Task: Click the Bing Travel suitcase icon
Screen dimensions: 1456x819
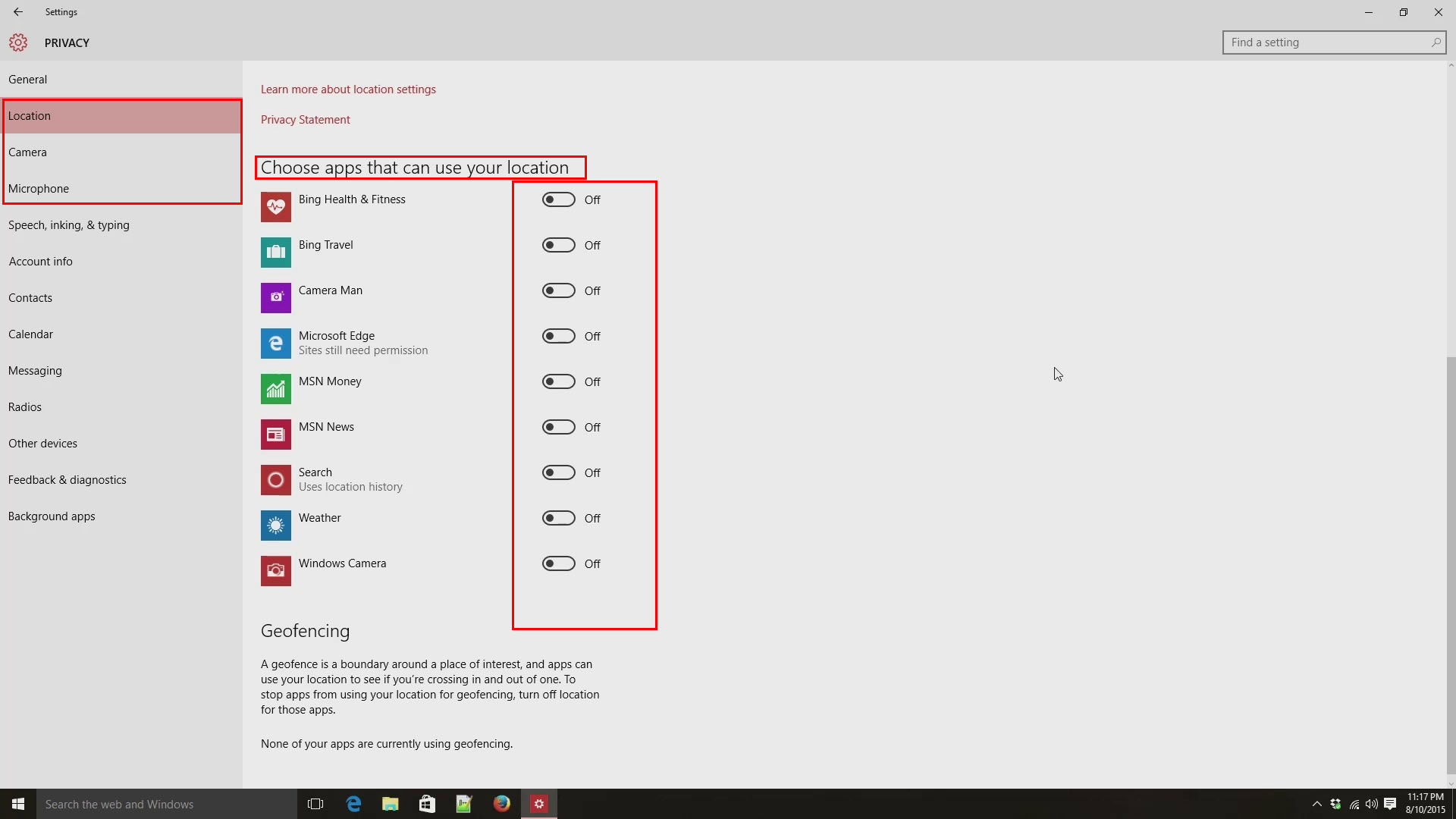Action: coord(276,253)
